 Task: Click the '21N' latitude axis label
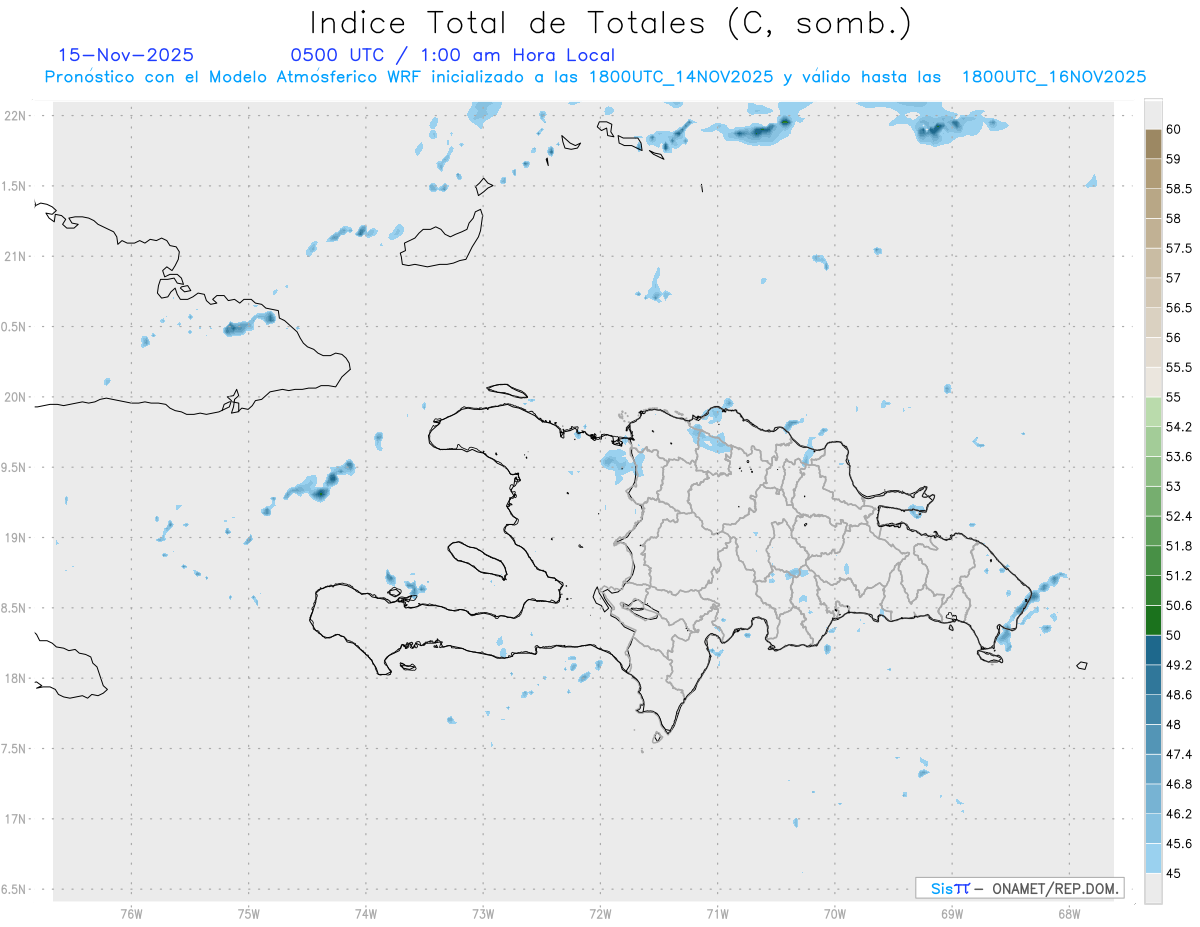click(x=16, y=257)
